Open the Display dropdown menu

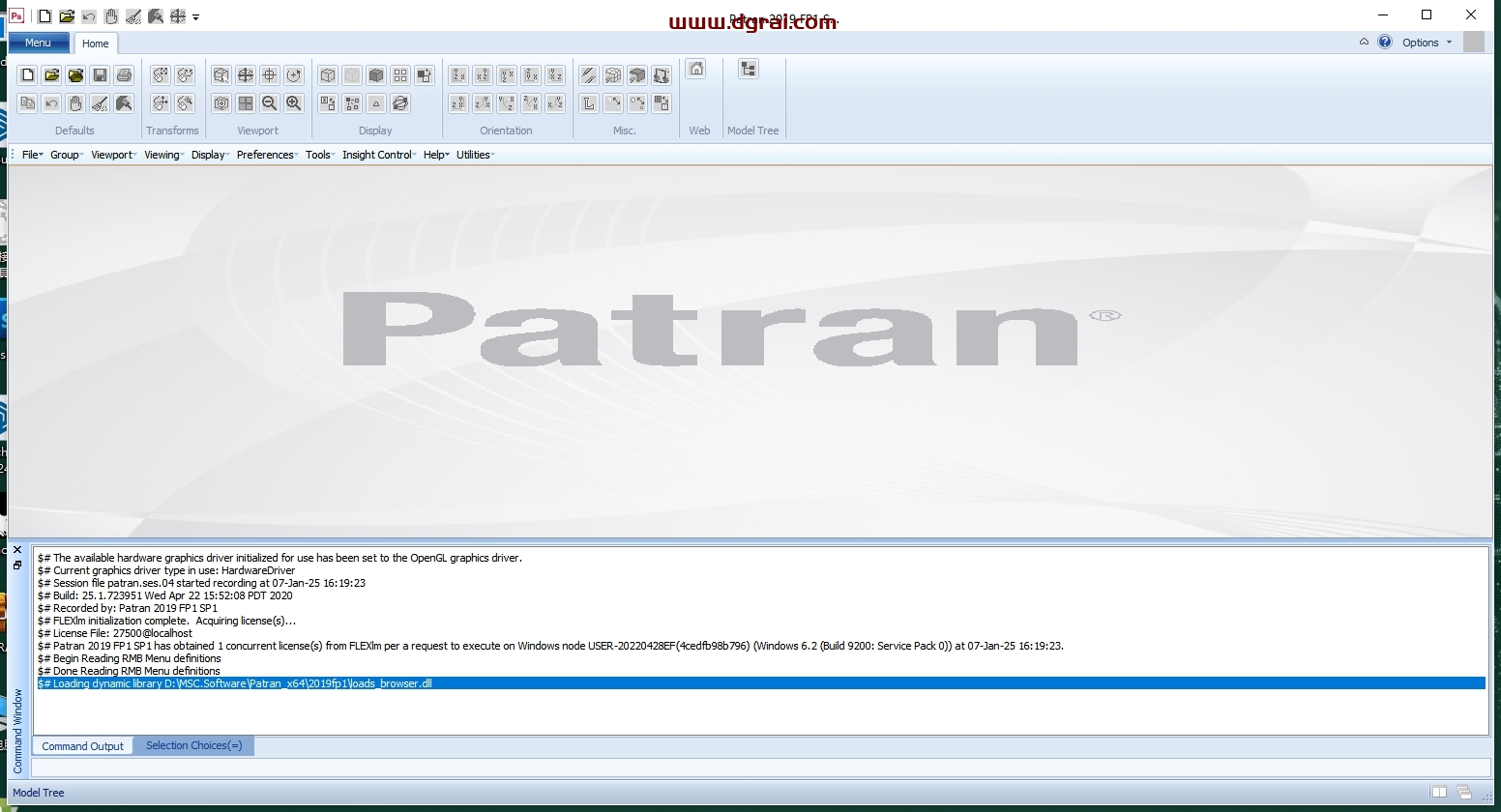pos(210,155)
